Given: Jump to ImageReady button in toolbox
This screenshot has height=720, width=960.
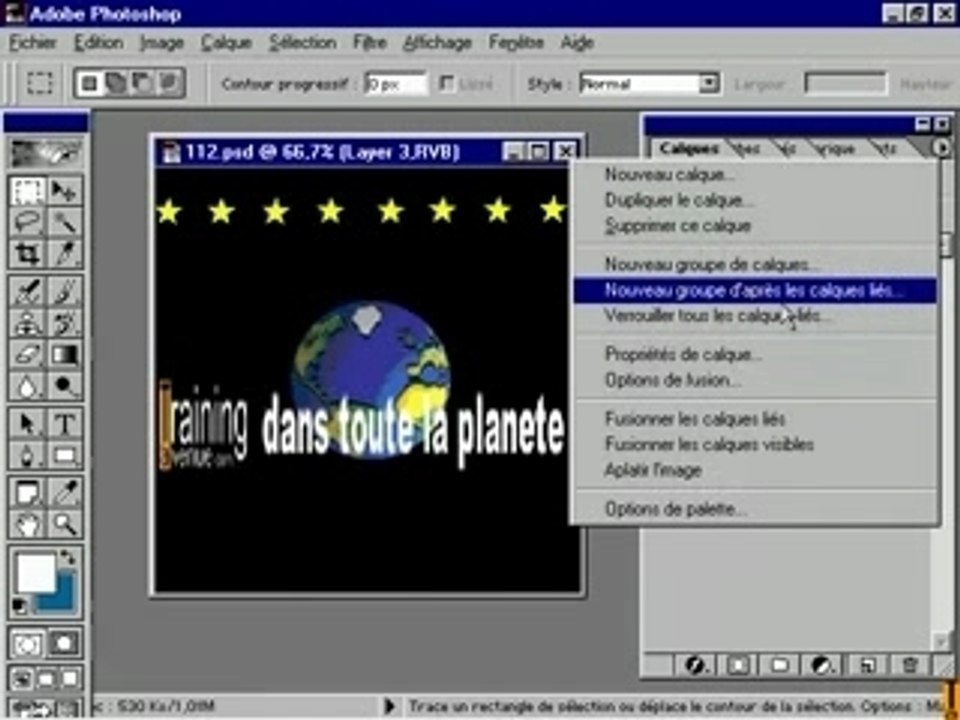Looking at the screenshot, I should (x=46, y=708).
